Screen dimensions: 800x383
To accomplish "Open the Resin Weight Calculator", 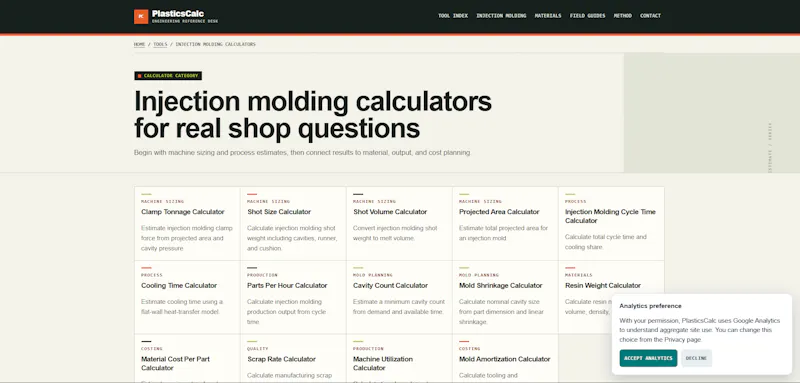I will 603,286.
